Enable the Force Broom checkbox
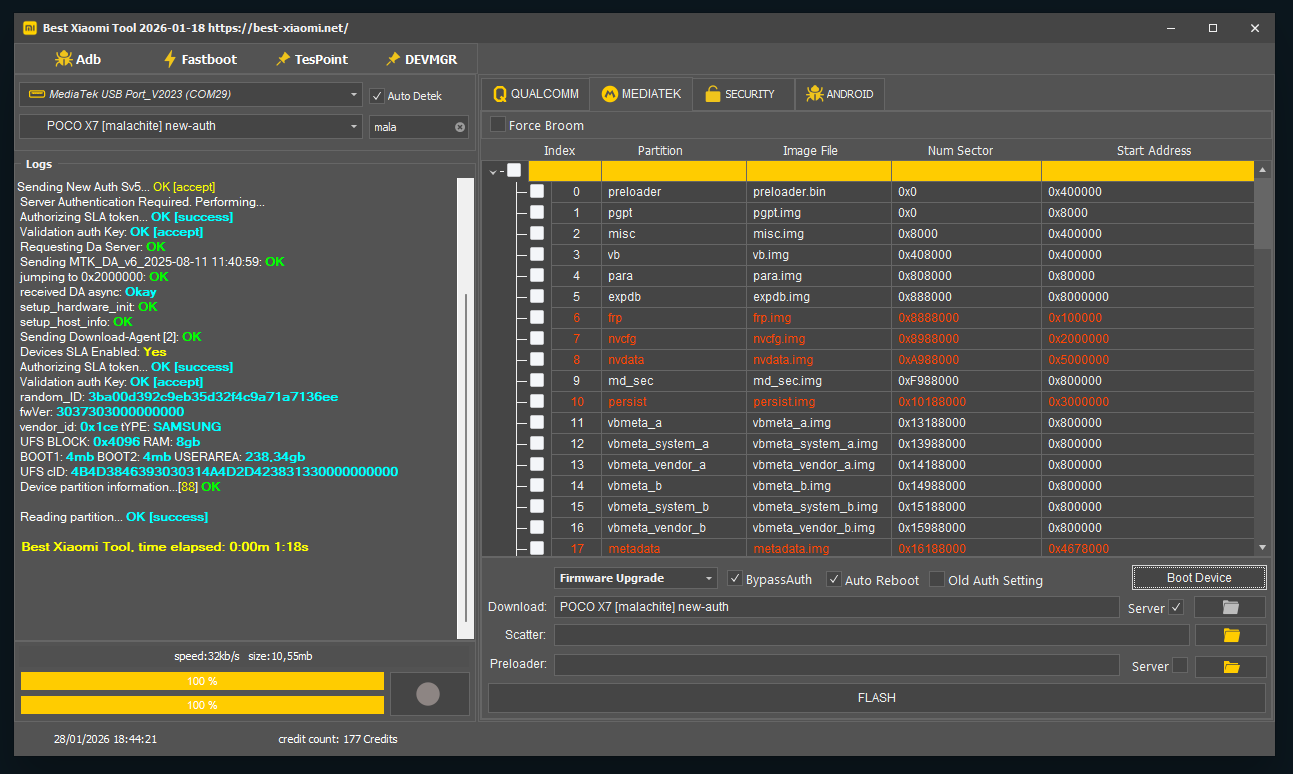This screenshot has width=1293, height=774. coord(497,125)
